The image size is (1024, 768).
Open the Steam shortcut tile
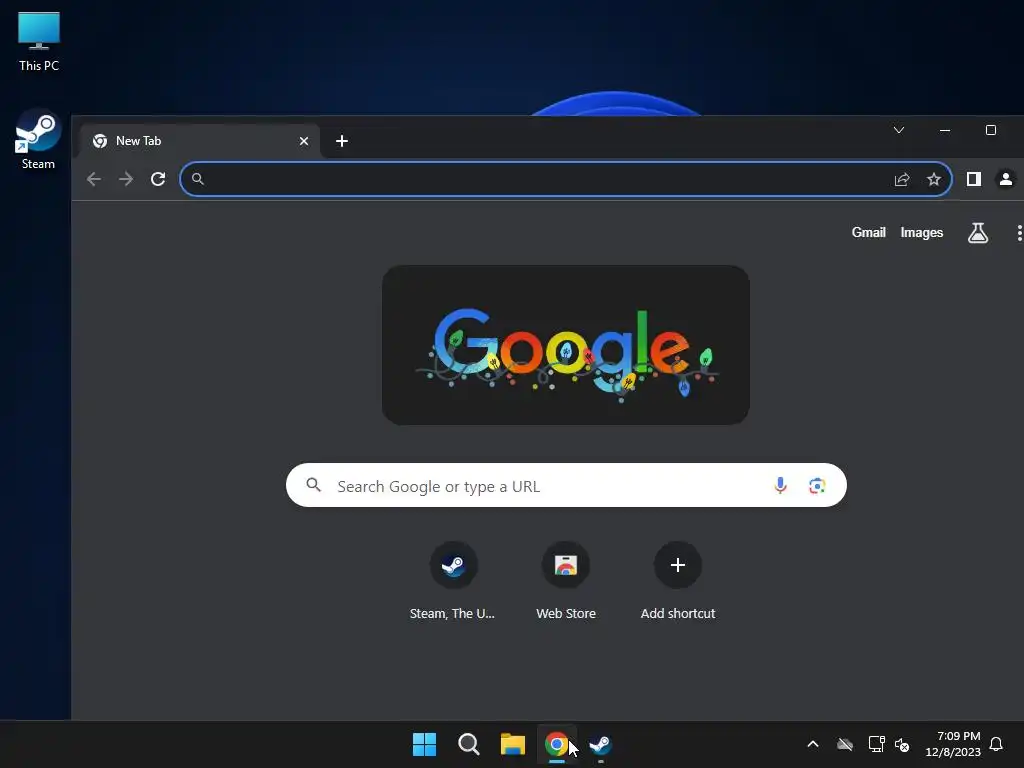click(x=453, y=580)
